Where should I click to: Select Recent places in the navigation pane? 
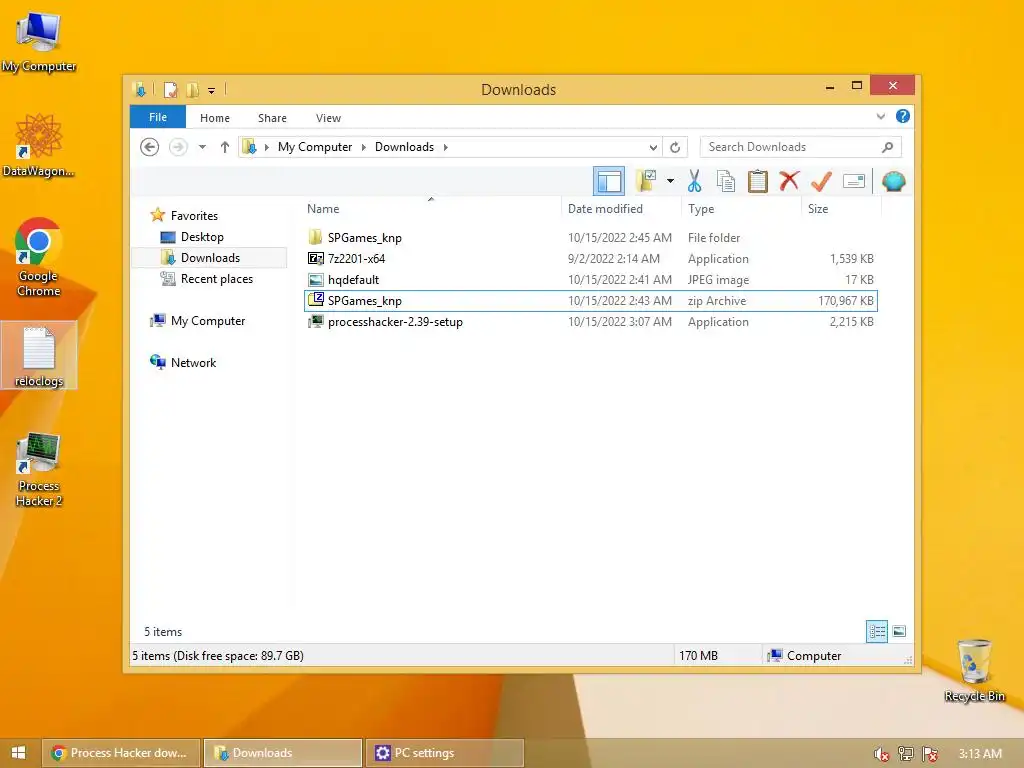217,279
